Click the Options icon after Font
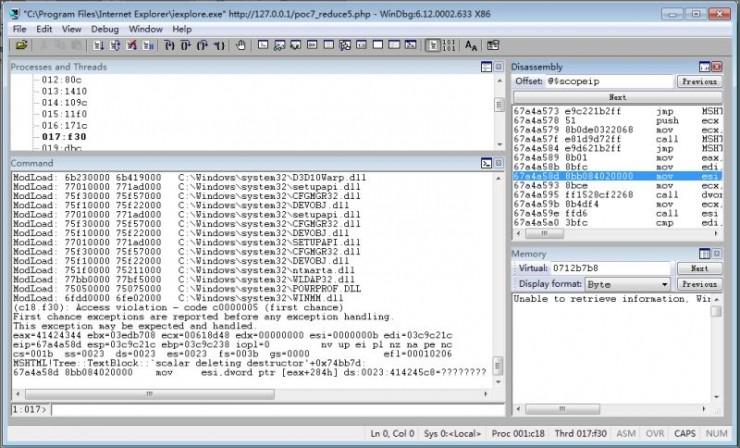Image resolution: width=740 pixels, height=448 pixels. [x=493, y=45]
